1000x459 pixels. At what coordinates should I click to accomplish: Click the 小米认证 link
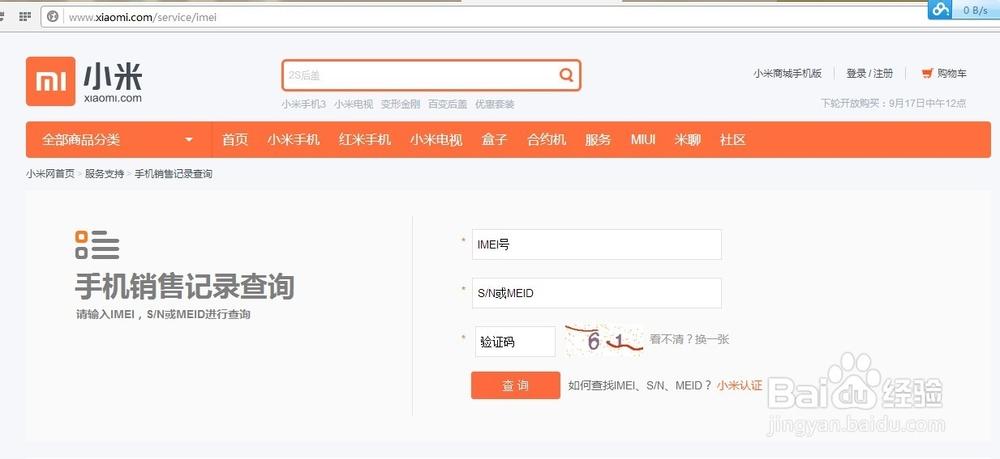tap(739, 385)
